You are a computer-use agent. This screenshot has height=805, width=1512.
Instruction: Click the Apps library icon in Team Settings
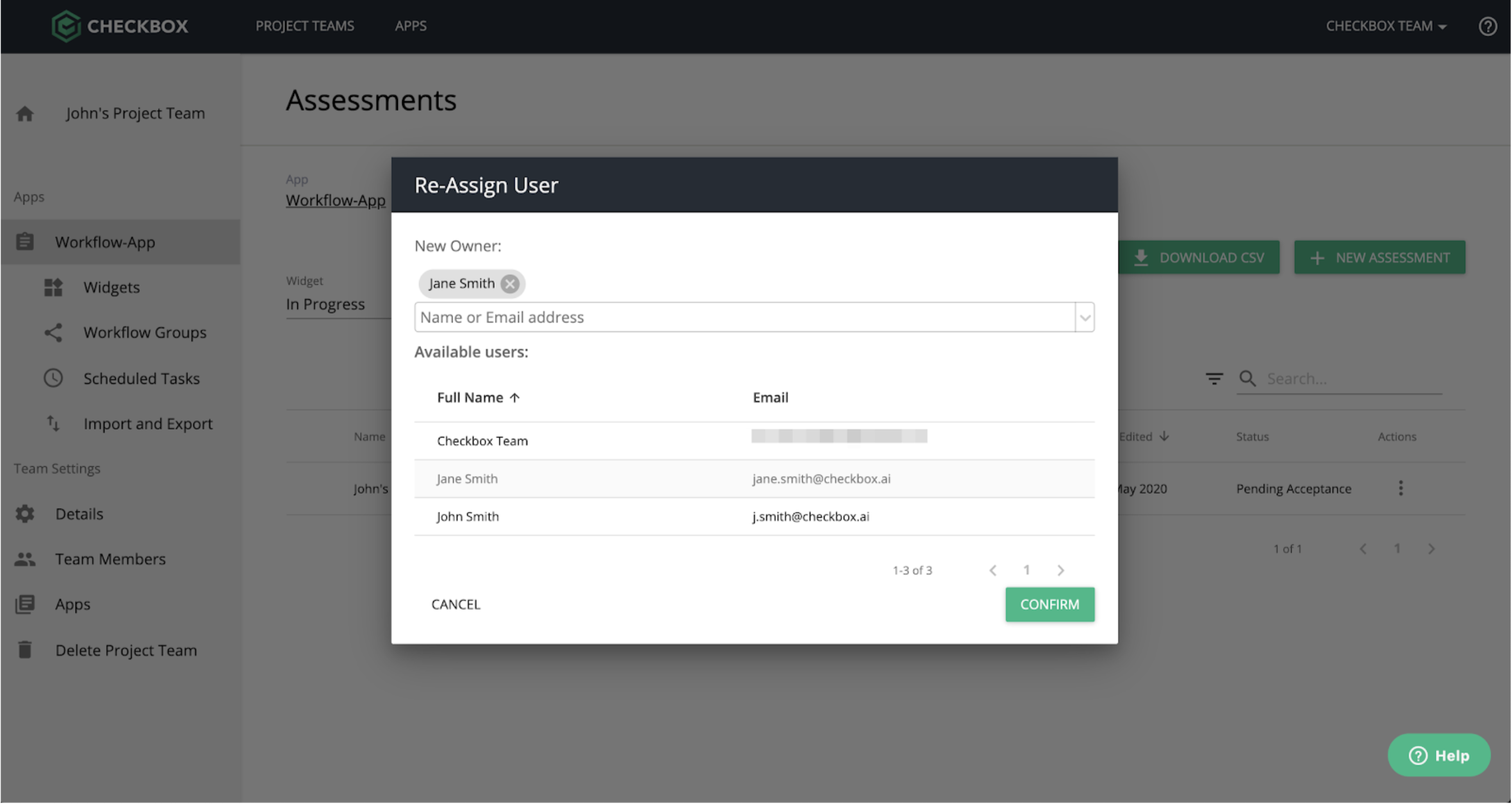25,604
